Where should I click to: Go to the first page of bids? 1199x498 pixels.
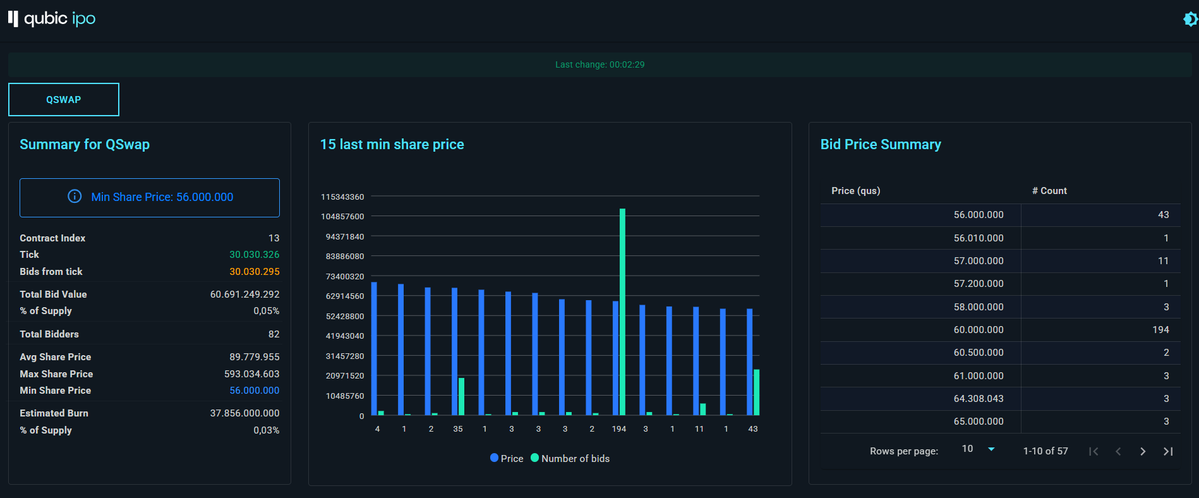1093,451
